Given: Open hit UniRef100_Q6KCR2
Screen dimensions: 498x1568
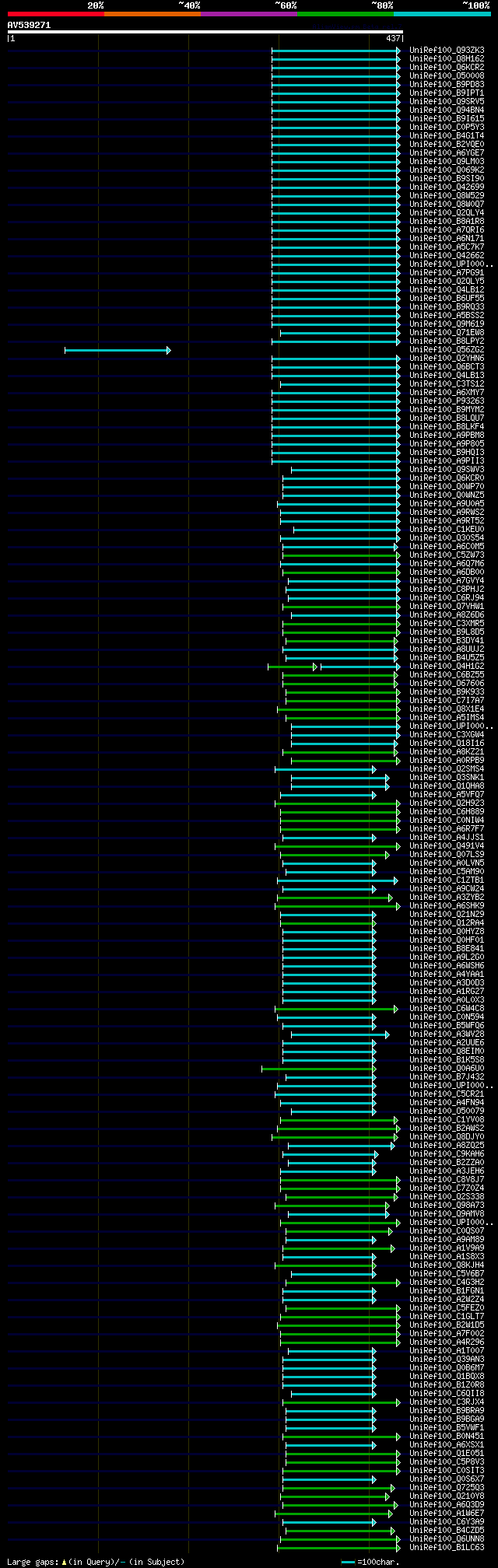Looking at the screenshot, I should (x=447, y=67).
